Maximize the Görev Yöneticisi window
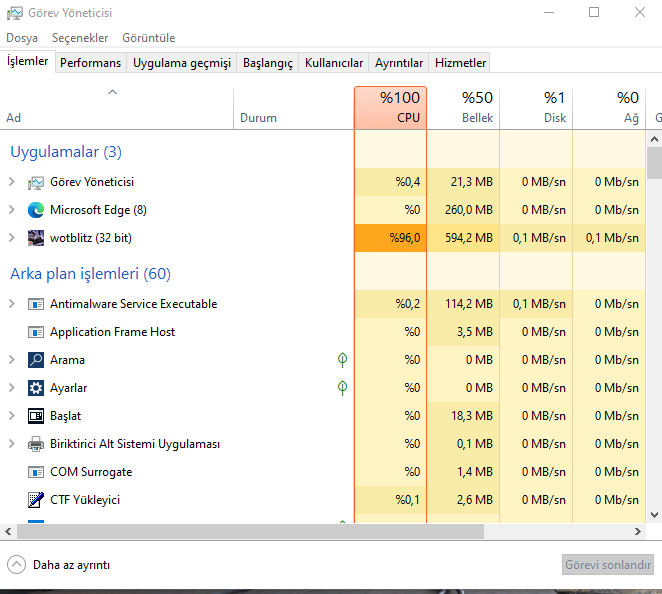662x594 pixels. (x=594, y=13)
